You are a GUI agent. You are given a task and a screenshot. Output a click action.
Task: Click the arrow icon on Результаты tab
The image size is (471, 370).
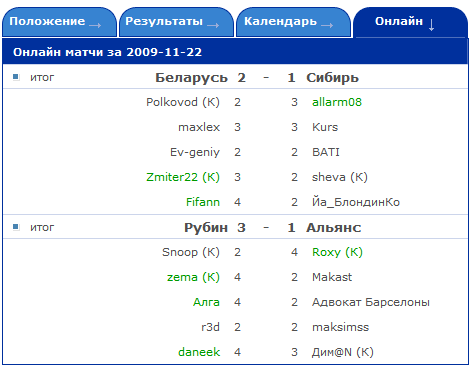click(213, 25)
